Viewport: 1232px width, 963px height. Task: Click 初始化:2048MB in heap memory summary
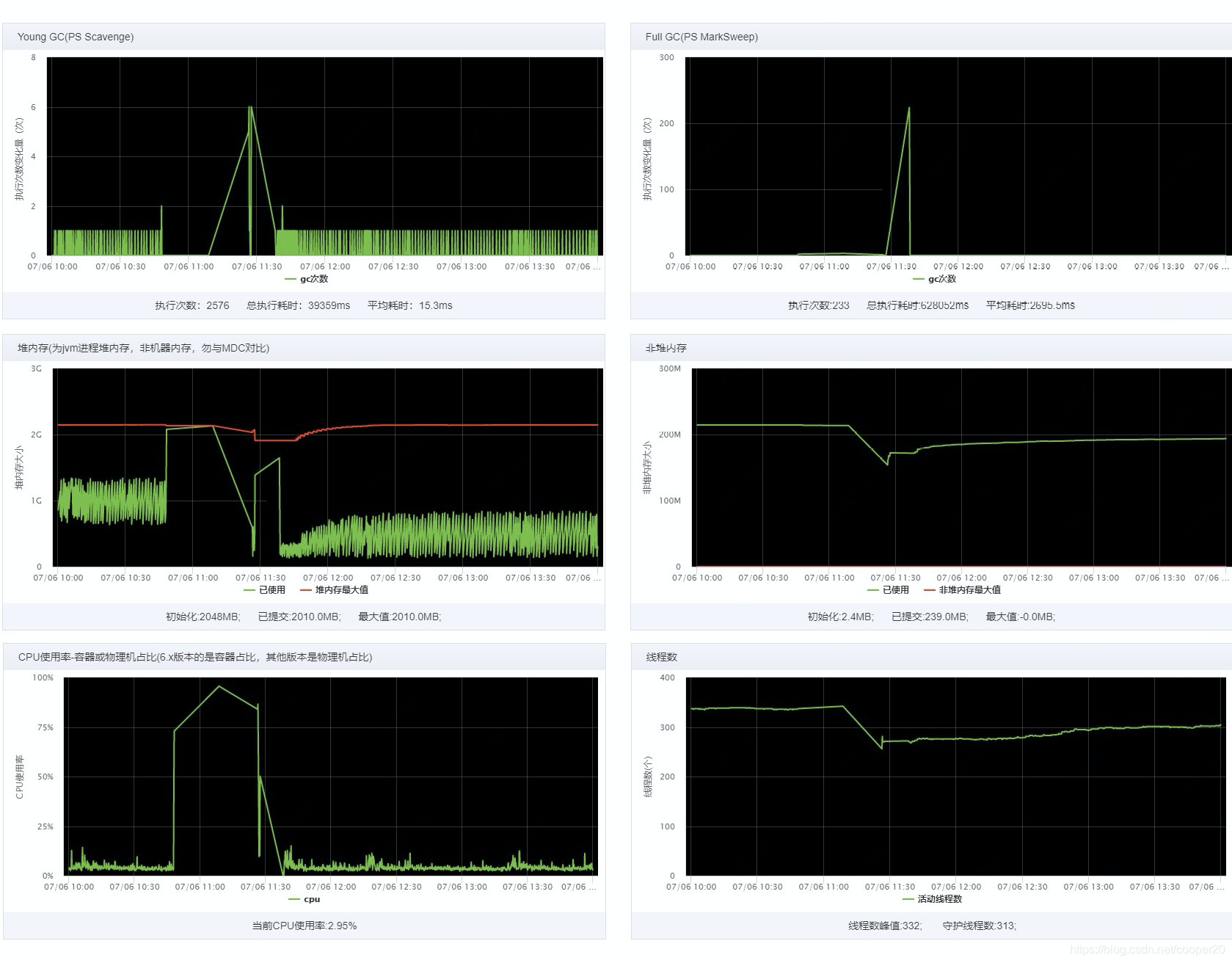203,617
